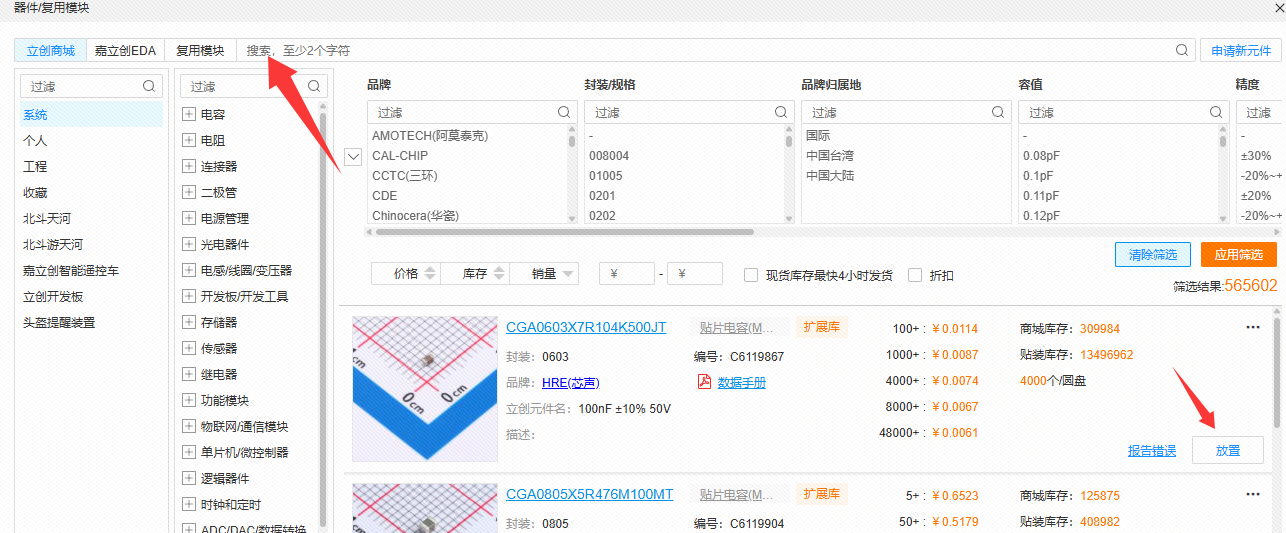
Task: Select 工程 library source
Action: pyautogui.click(x=91, y=167)
